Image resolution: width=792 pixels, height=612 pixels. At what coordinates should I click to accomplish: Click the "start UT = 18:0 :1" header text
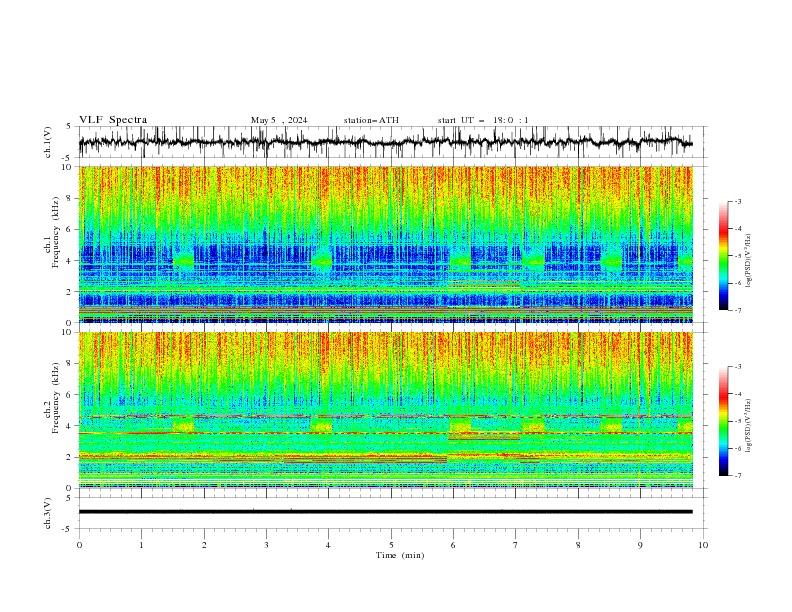pos(483,120)
